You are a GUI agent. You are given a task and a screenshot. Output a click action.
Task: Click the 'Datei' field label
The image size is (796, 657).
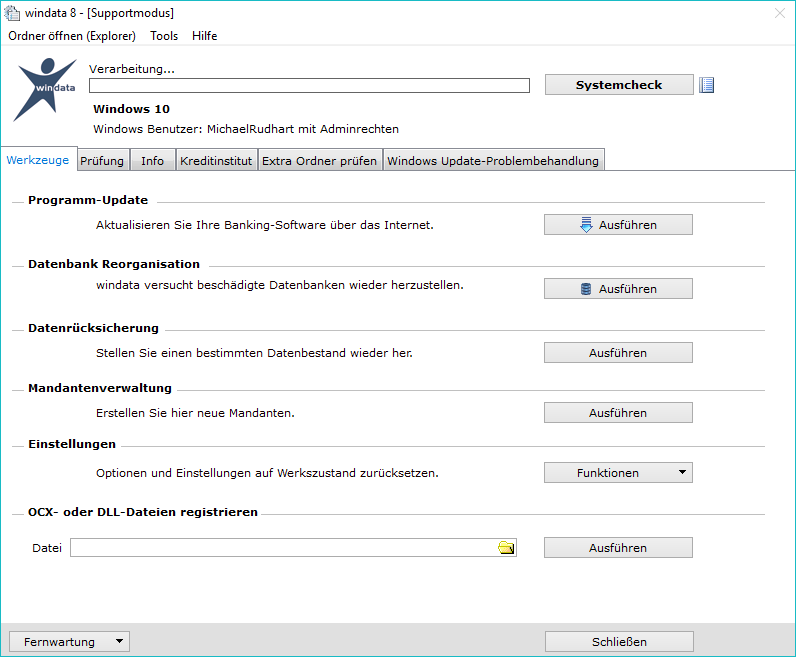[x=47, y=548]
